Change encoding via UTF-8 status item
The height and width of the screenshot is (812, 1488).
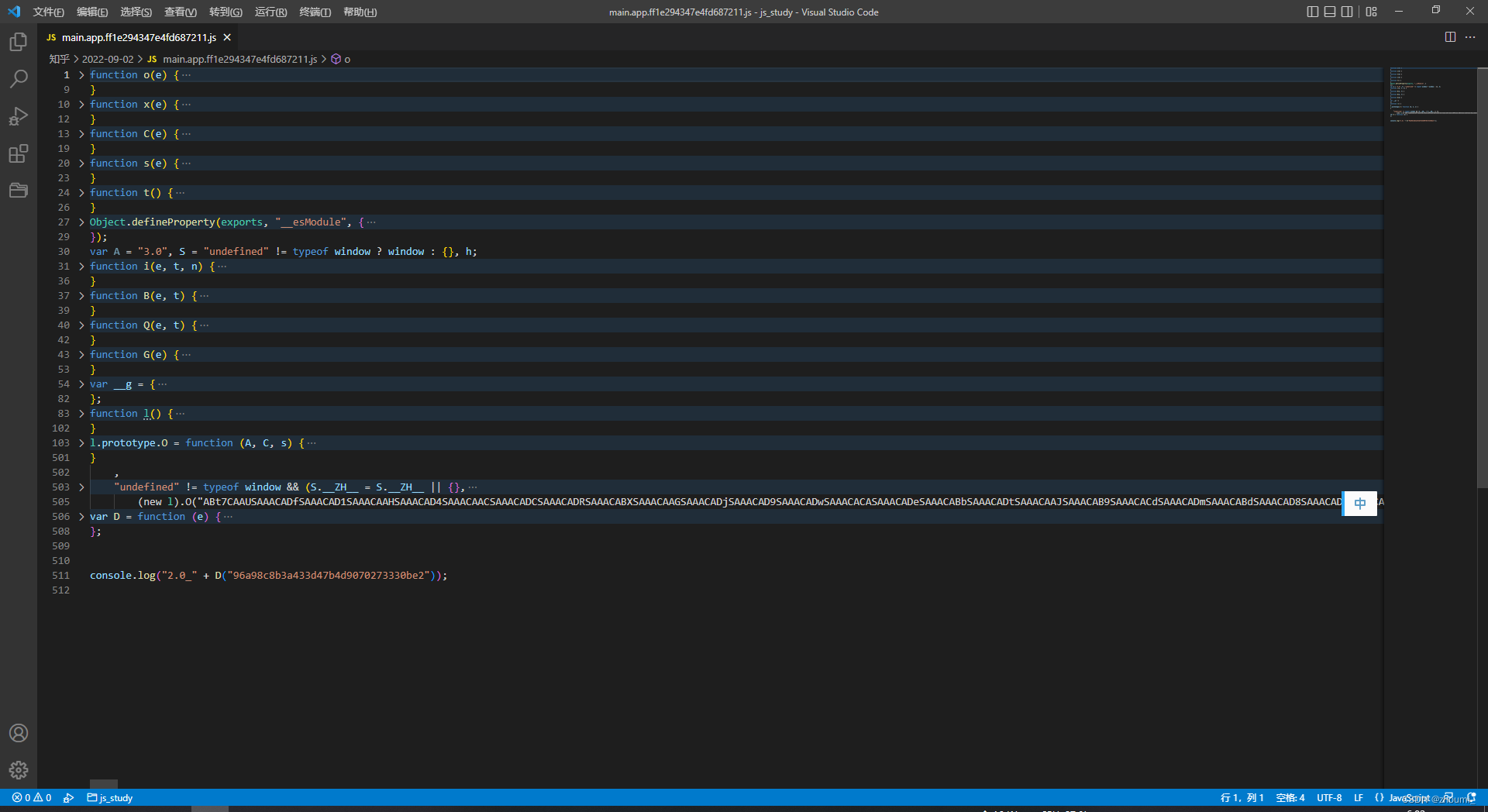(x=1329, y=797)
